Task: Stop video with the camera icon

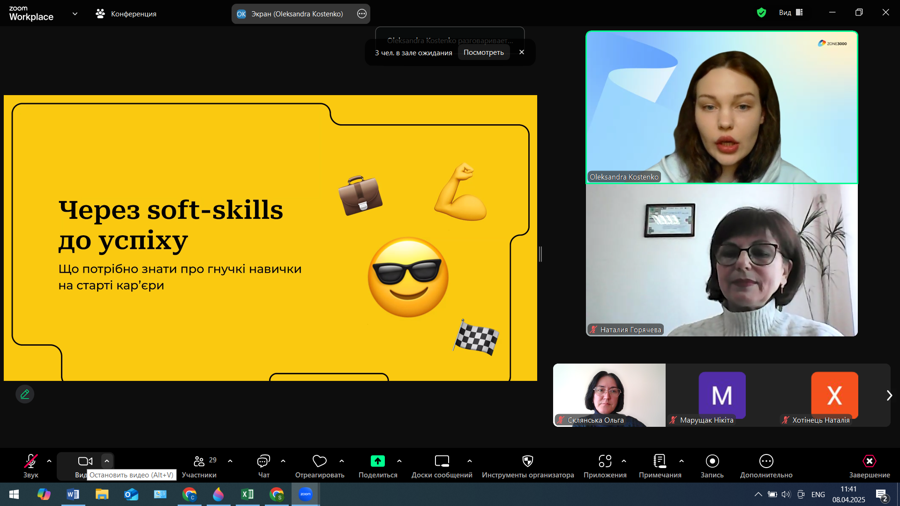Action: click(85, 461)
